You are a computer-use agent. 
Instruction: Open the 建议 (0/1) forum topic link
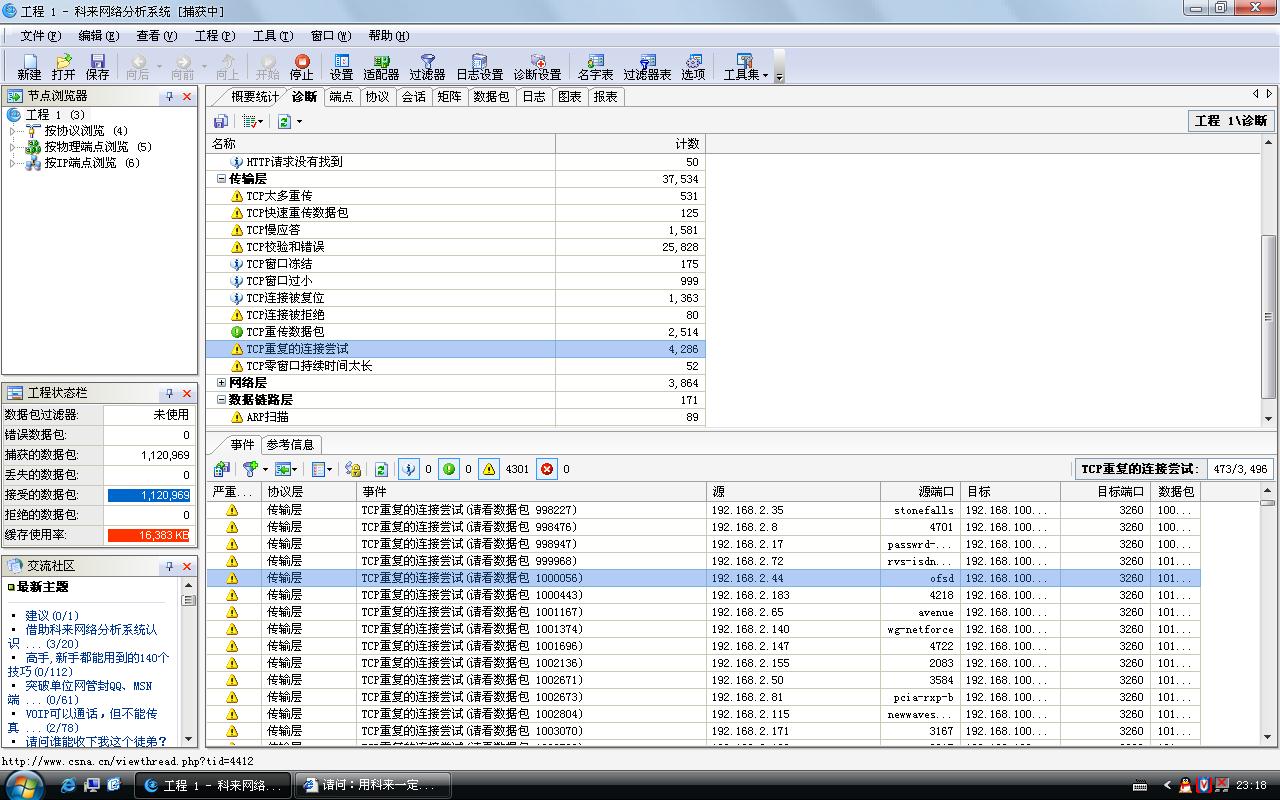tap(52, 615)
